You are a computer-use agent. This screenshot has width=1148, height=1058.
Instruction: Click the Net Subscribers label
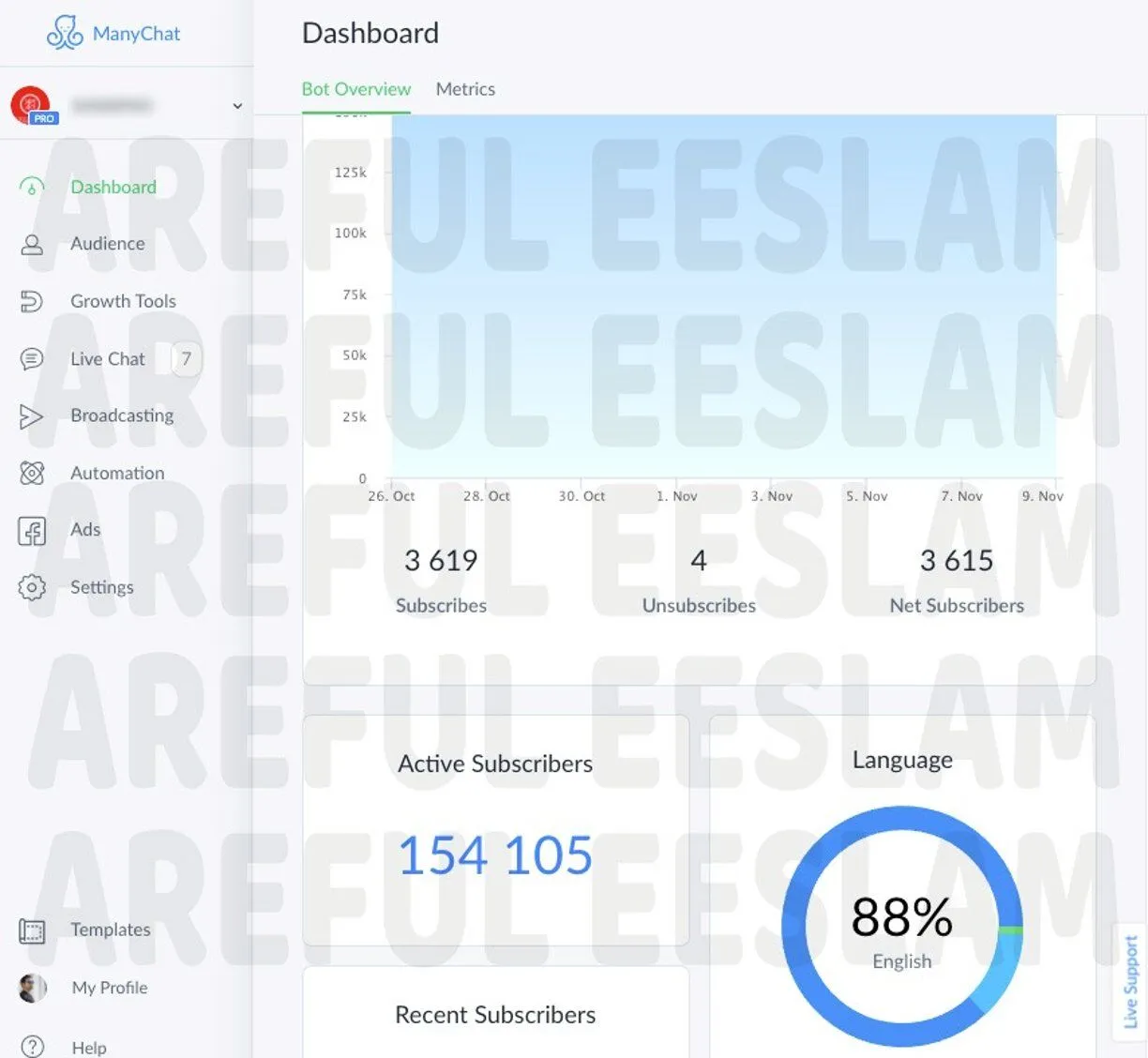point(957,606)
